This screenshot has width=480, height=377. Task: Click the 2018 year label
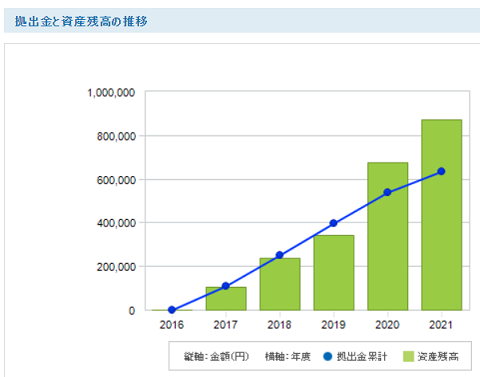[279, 325]
